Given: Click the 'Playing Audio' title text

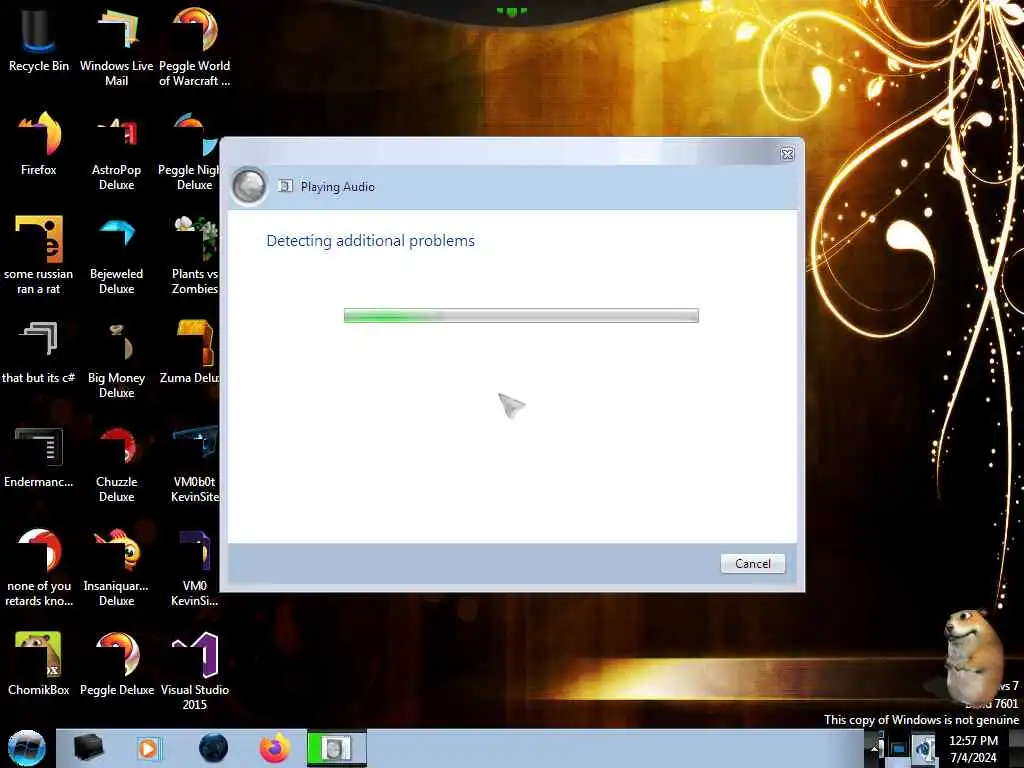Looking at the screenshot, I should tap(338, 187).
